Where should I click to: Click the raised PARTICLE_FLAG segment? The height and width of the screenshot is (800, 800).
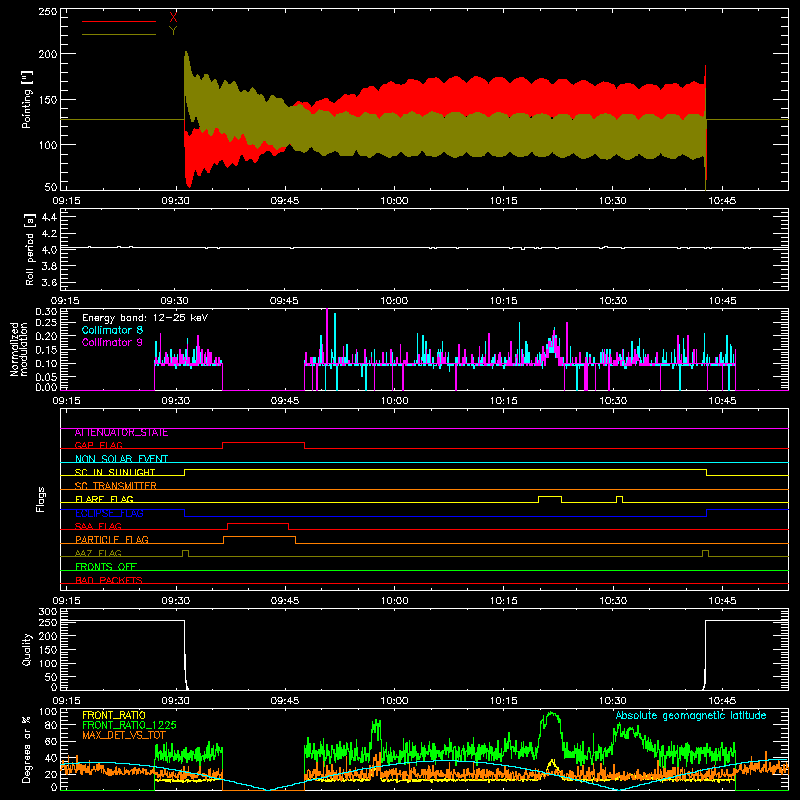click(x=260, y=537)
